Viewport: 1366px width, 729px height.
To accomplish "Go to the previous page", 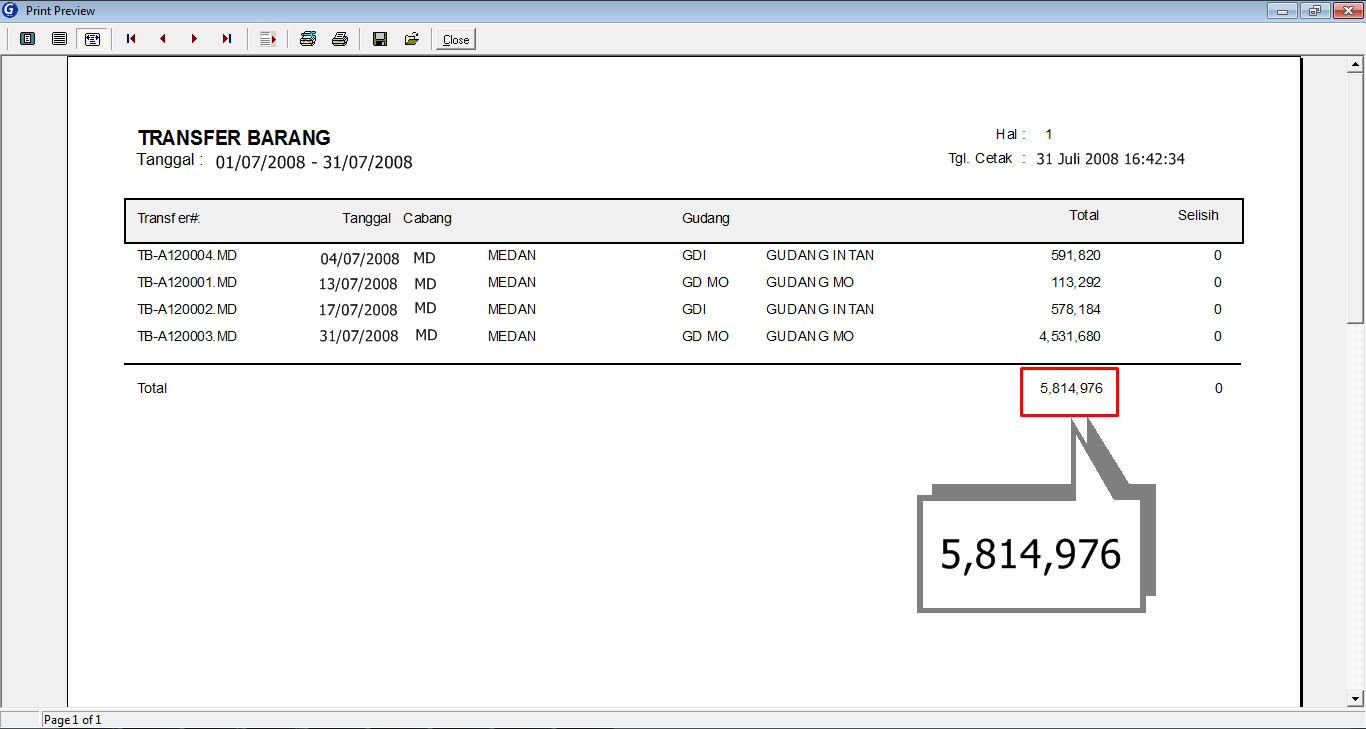I will (x=163, y=39).
